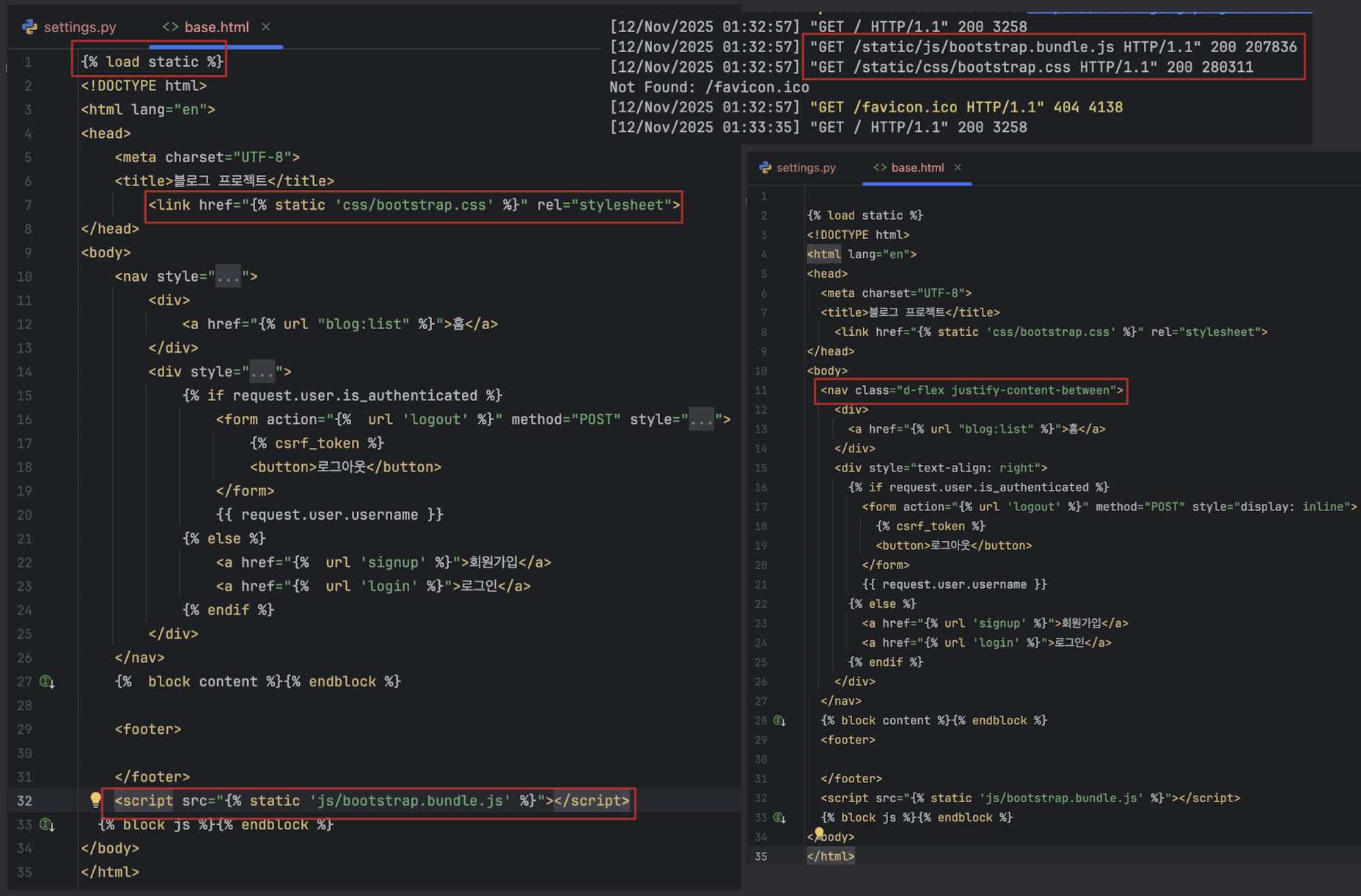Click '{% block content %}' line in right editor
This screenshot has width=1361, height=896.
pyautogui.click(x=934, y=721)
